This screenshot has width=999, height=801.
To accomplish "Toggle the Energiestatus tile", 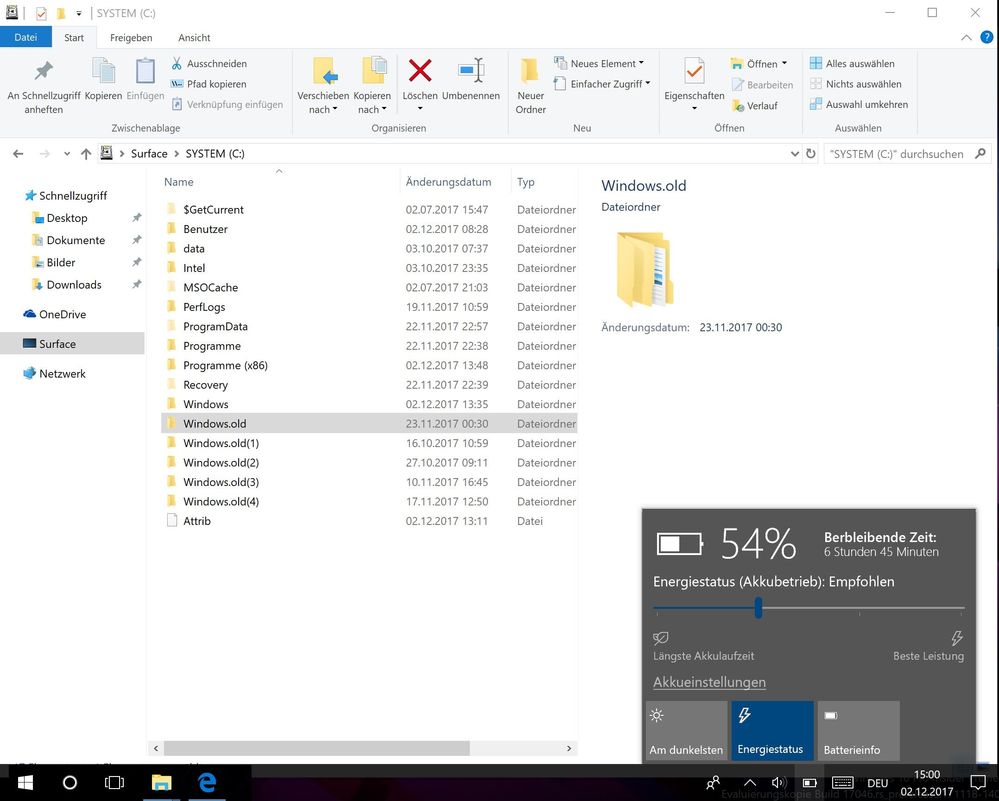I will click(x=772, y=731).
